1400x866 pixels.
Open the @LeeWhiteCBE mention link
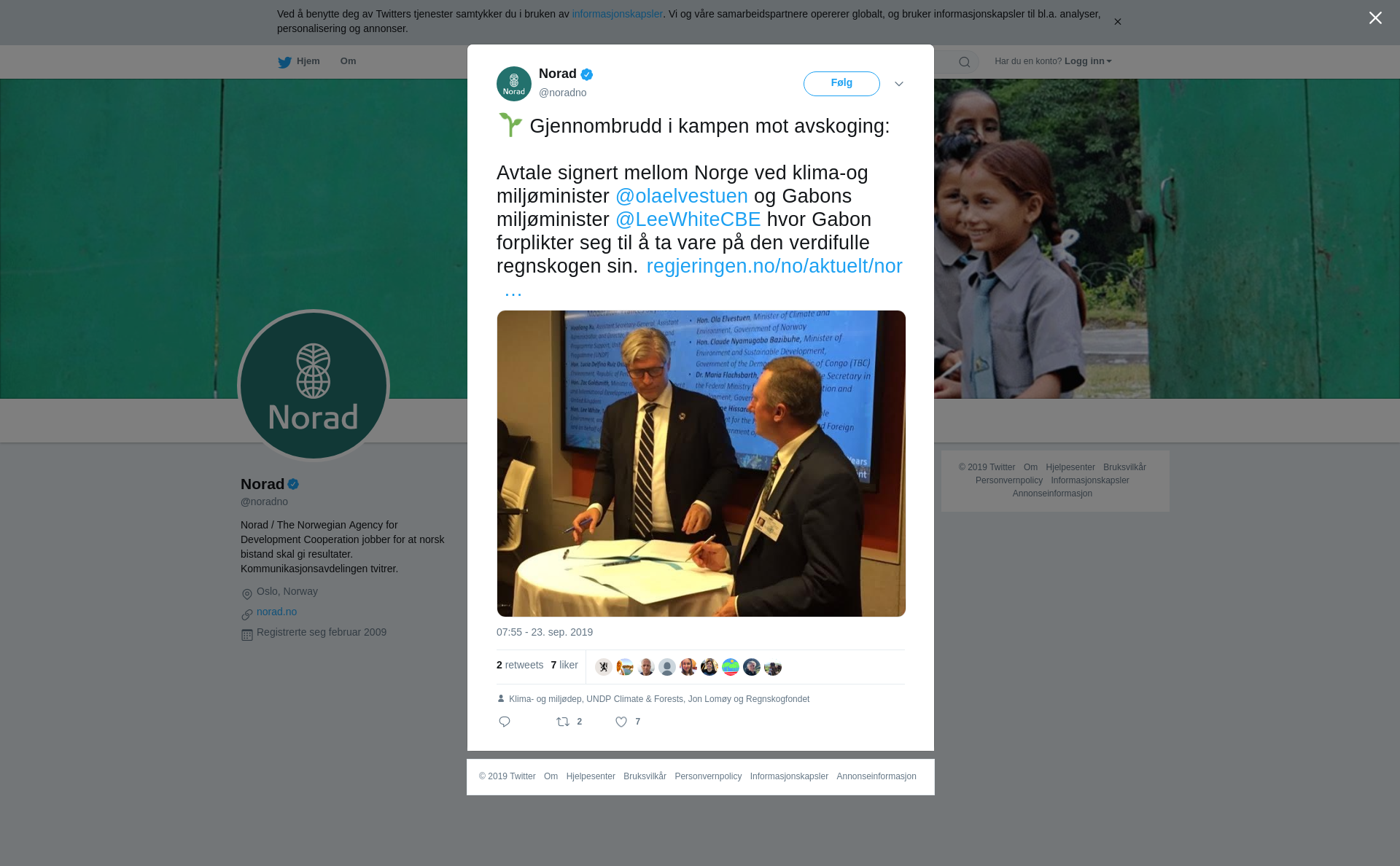[688, 219]
